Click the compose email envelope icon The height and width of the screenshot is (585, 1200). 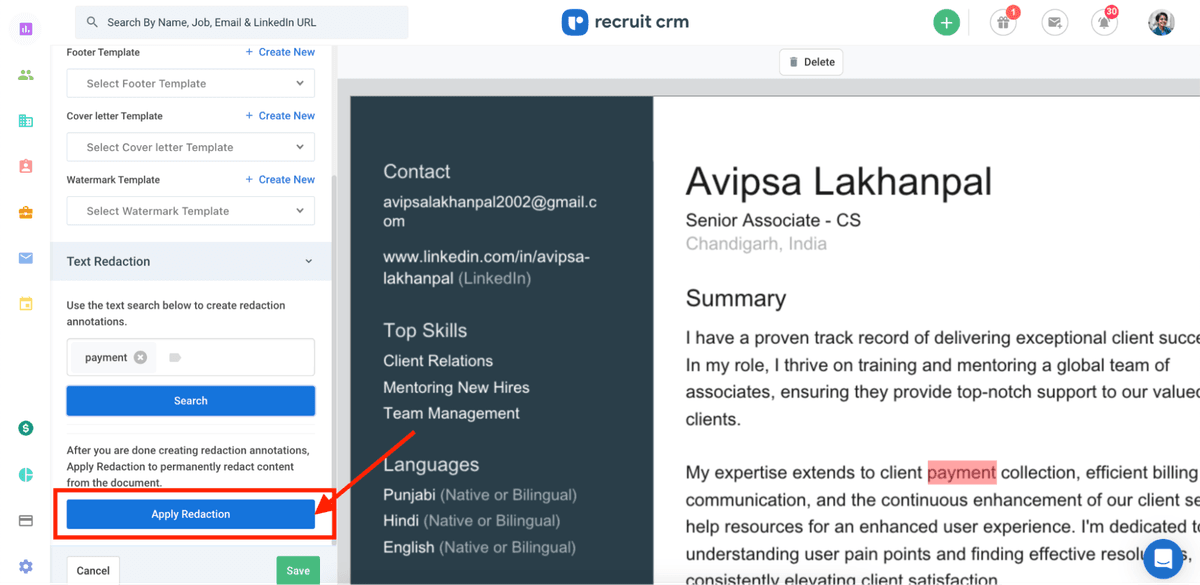(1053, 22)
